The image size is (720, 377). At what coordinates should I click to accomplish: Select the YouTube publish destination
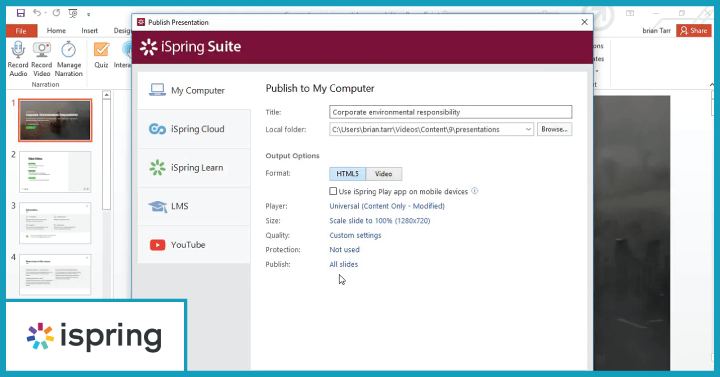[194, 245]
